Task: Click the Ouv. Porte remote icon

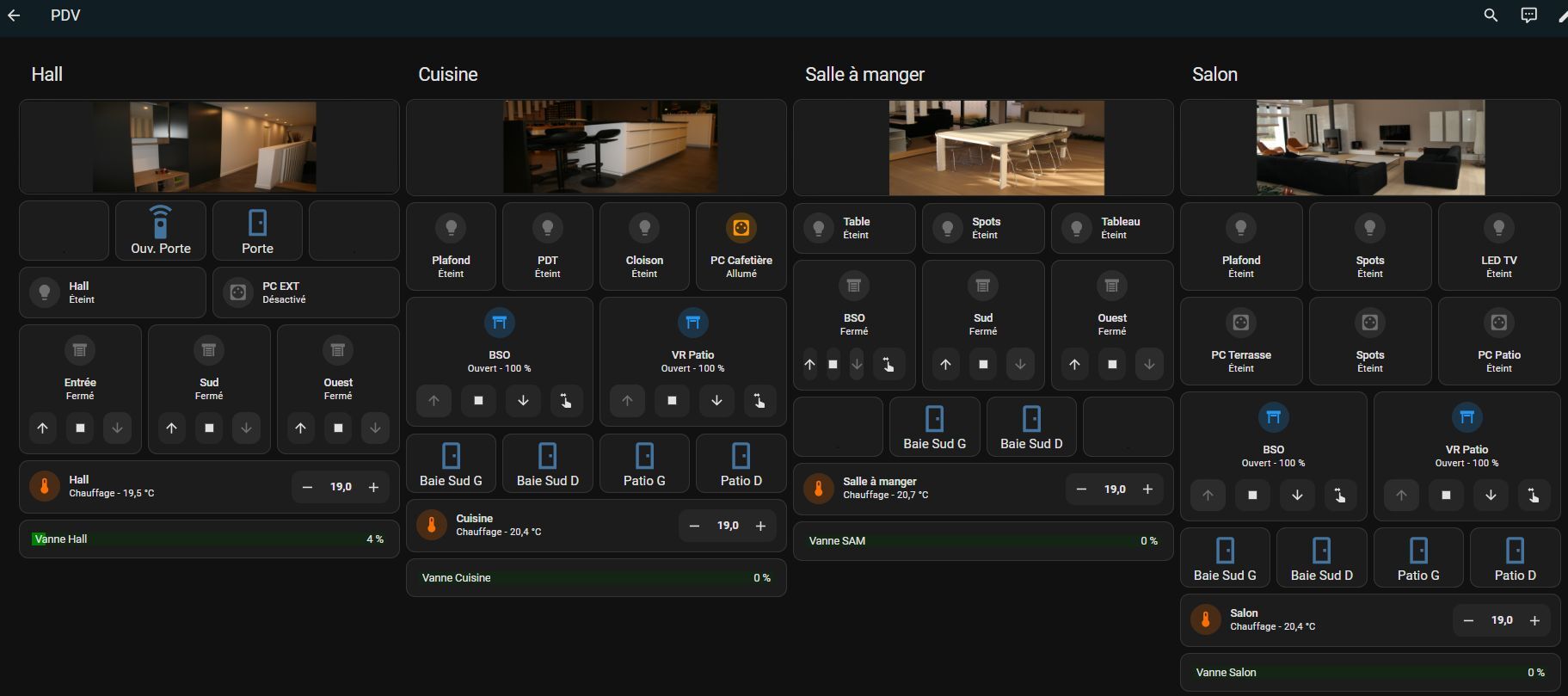Action: (x=161, y=222)
